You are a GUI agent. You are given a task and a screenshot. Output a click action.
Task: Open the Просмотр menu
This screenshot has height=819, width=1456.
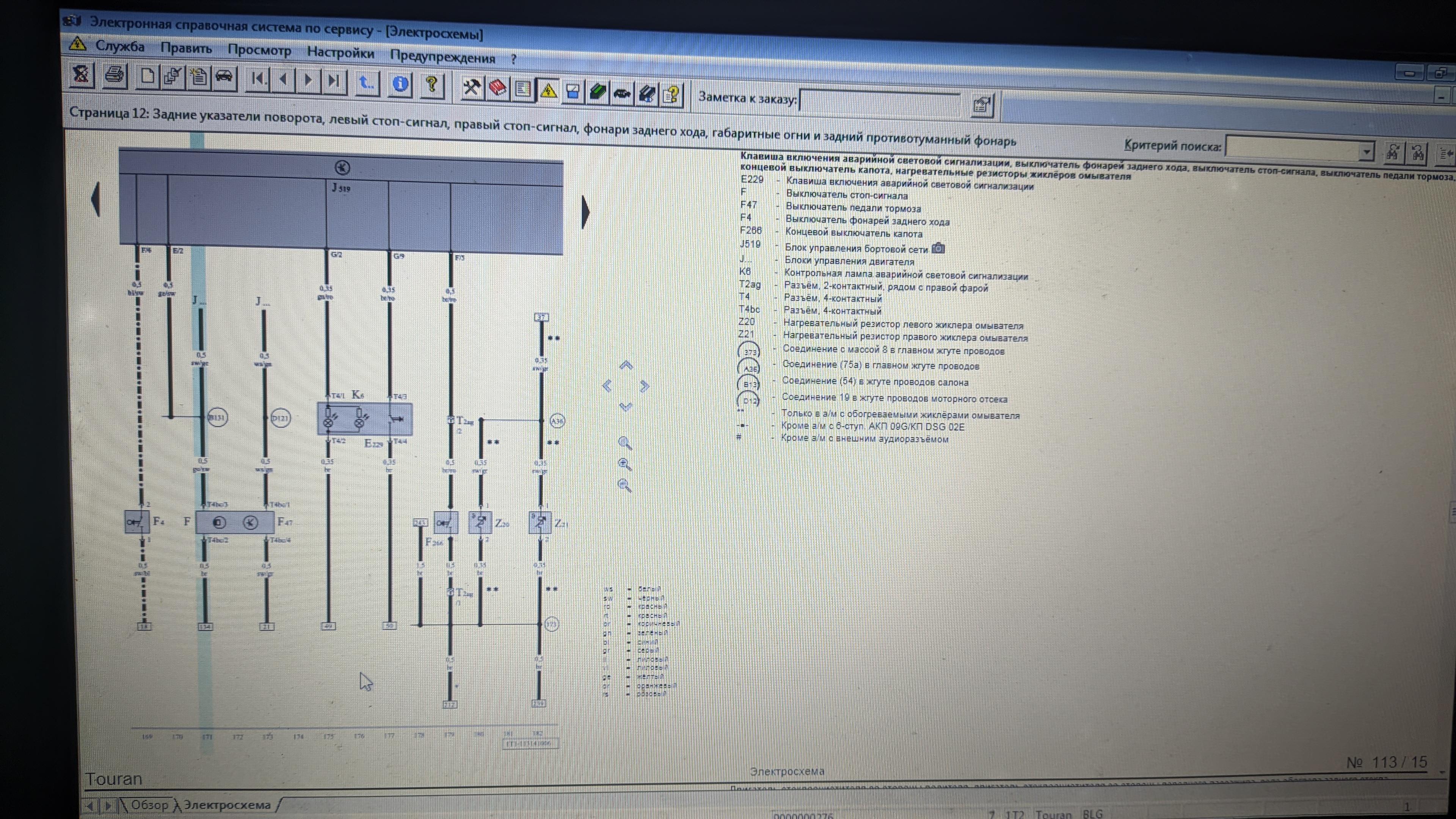tap(259, 50)
